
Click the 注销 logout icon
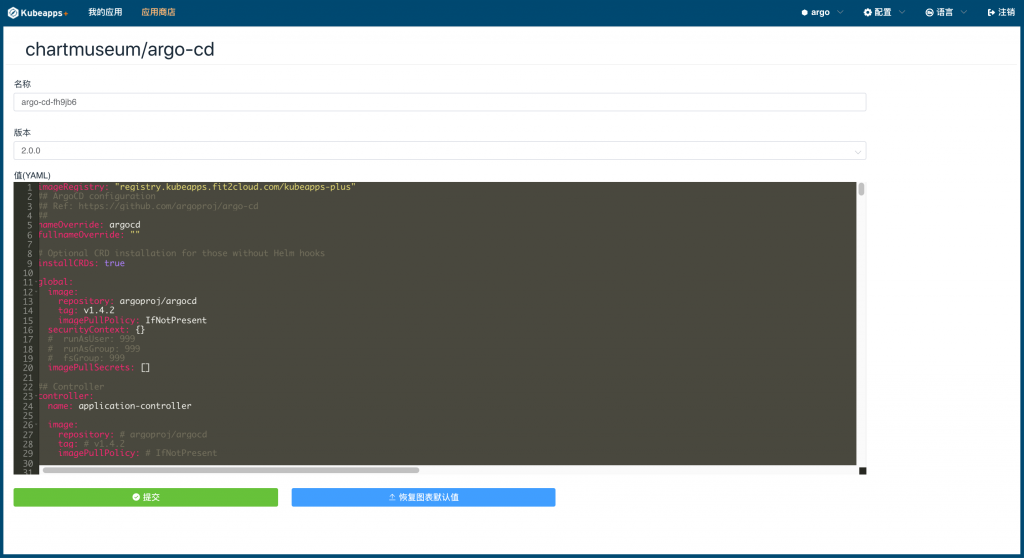pyautogui.click(x=991, y=12)
